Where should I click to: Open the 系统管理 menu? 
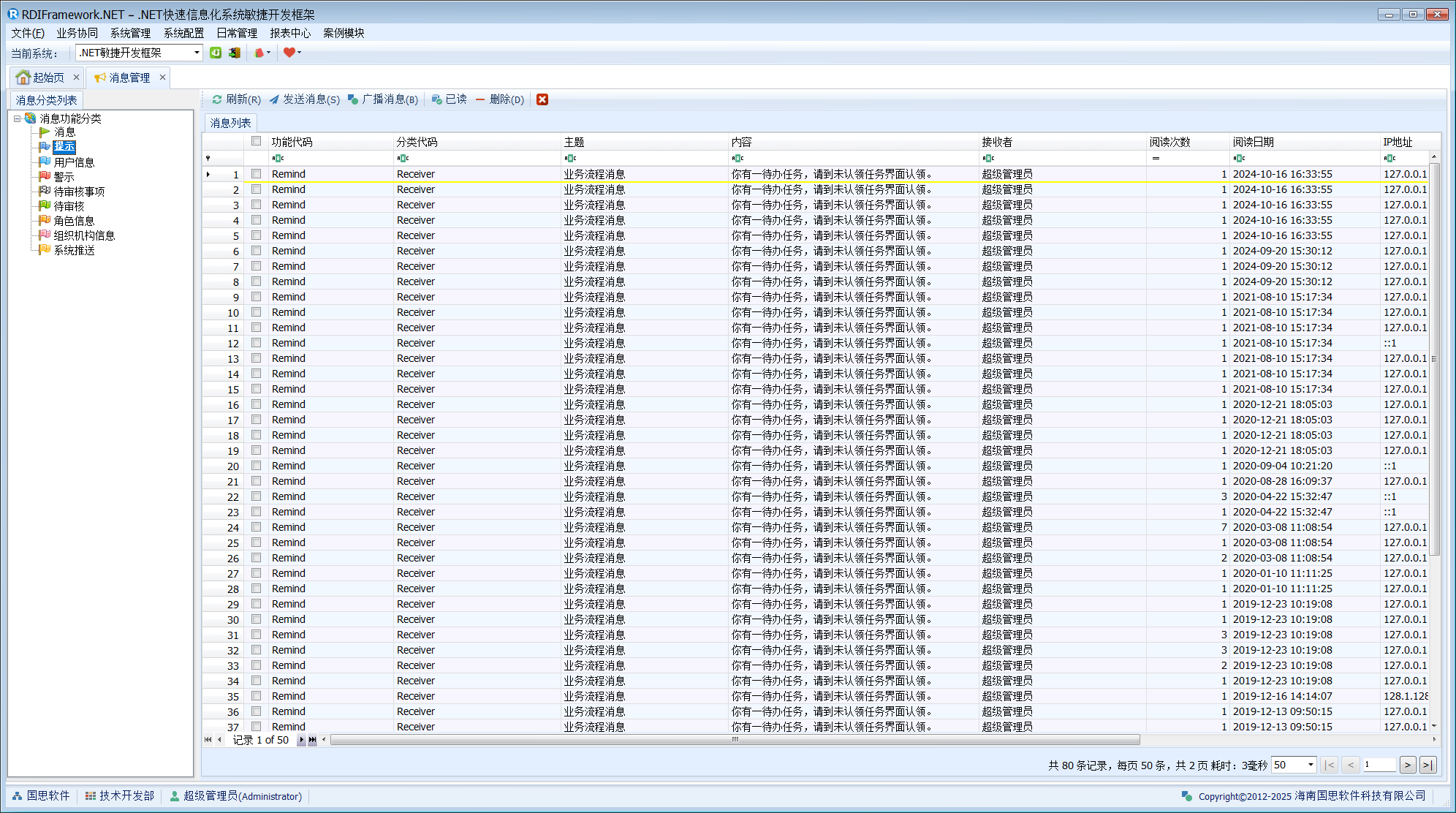(x=130, y=33)
